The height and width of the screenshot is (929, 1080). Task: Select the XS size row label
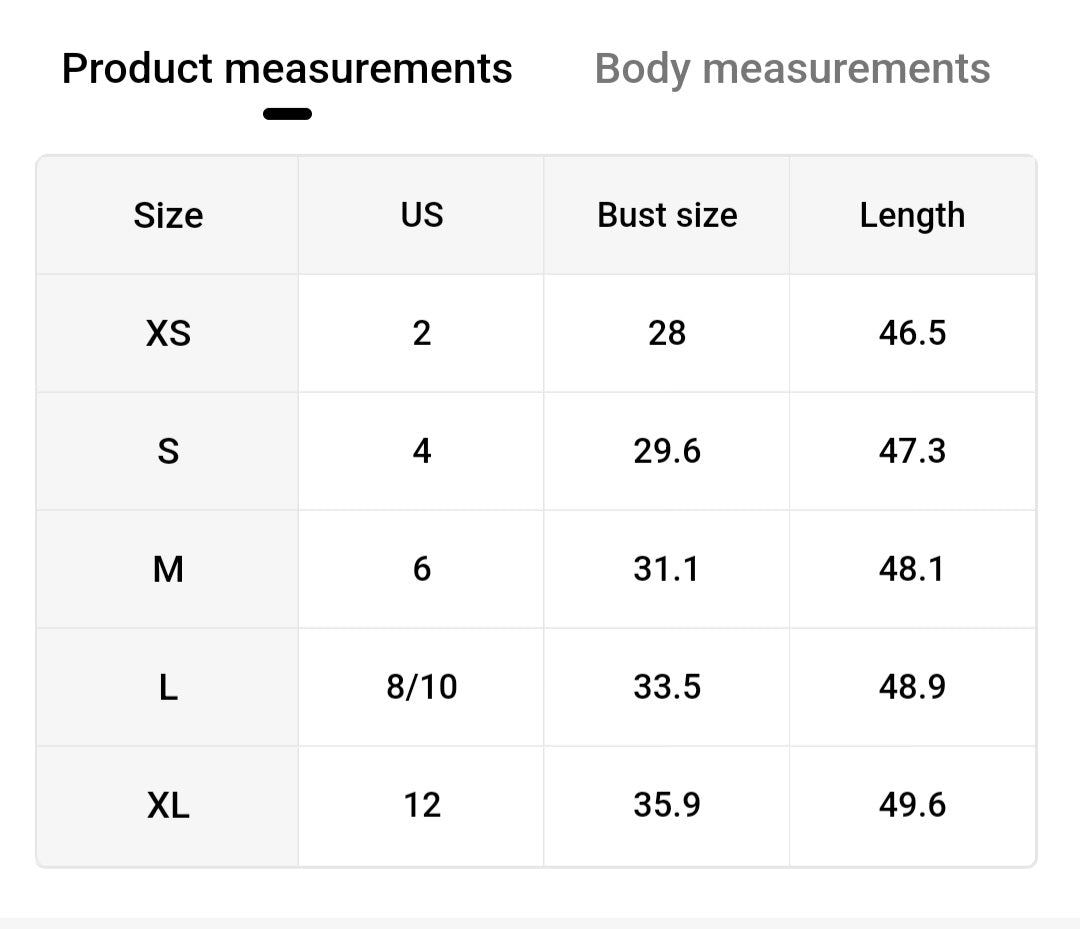pos(168,333)
